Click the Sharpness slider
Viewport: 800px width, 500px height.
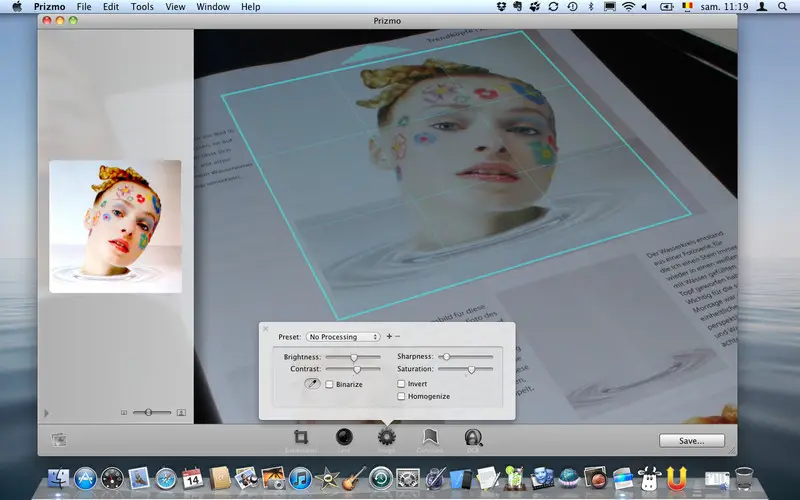[465, 357]
